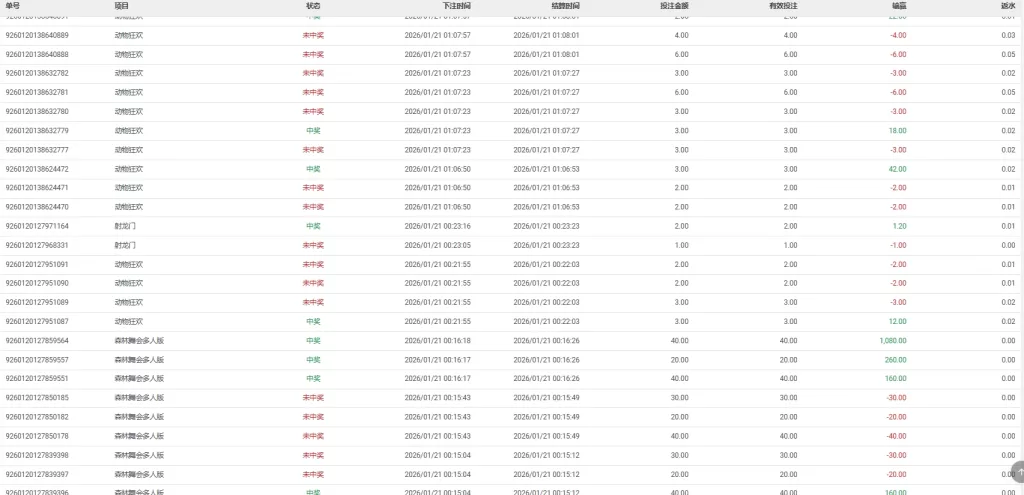Click the scroll-to-top arrow button
This screenshot has width=1024, height=495.
pos(1018,472)
